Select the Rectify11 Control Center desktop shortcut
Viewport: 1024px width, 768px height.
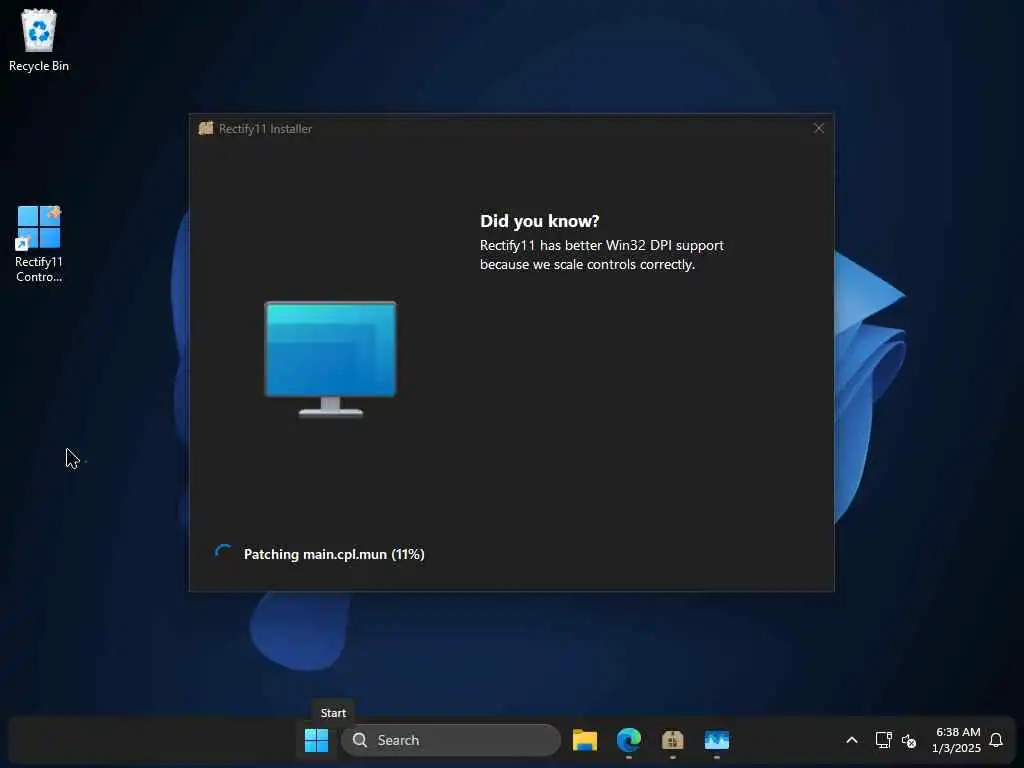(39, 244)
